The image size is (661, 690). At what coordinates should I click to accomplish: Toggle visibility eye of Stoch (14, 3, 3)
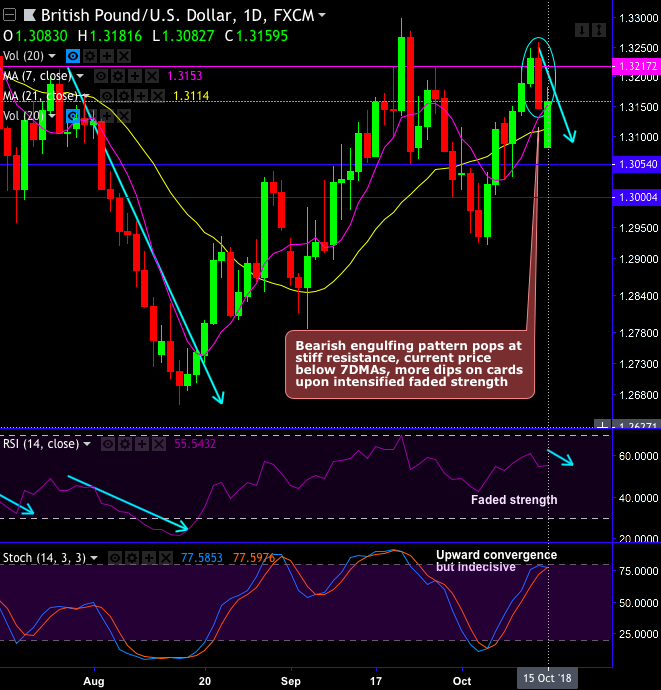click(x=114, y=558)
